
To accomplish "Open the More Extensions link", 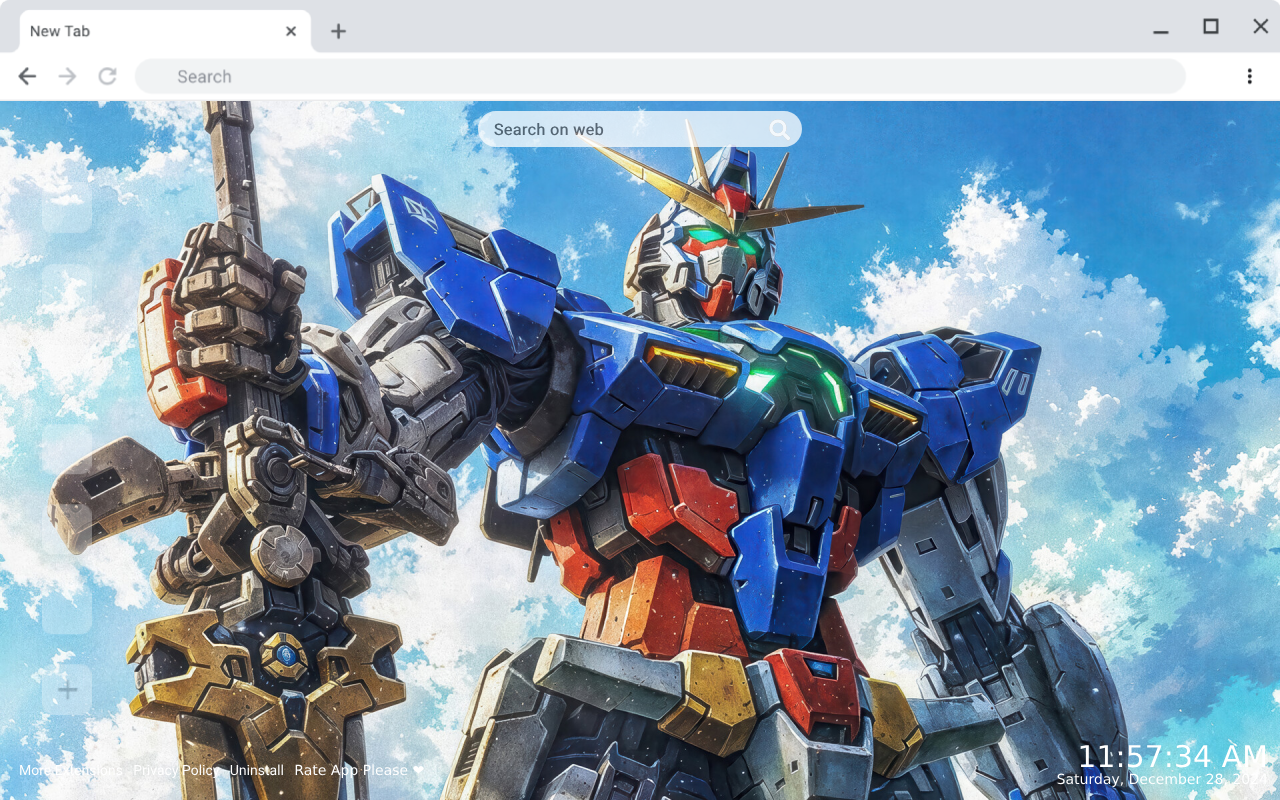I will pos(71,770).
